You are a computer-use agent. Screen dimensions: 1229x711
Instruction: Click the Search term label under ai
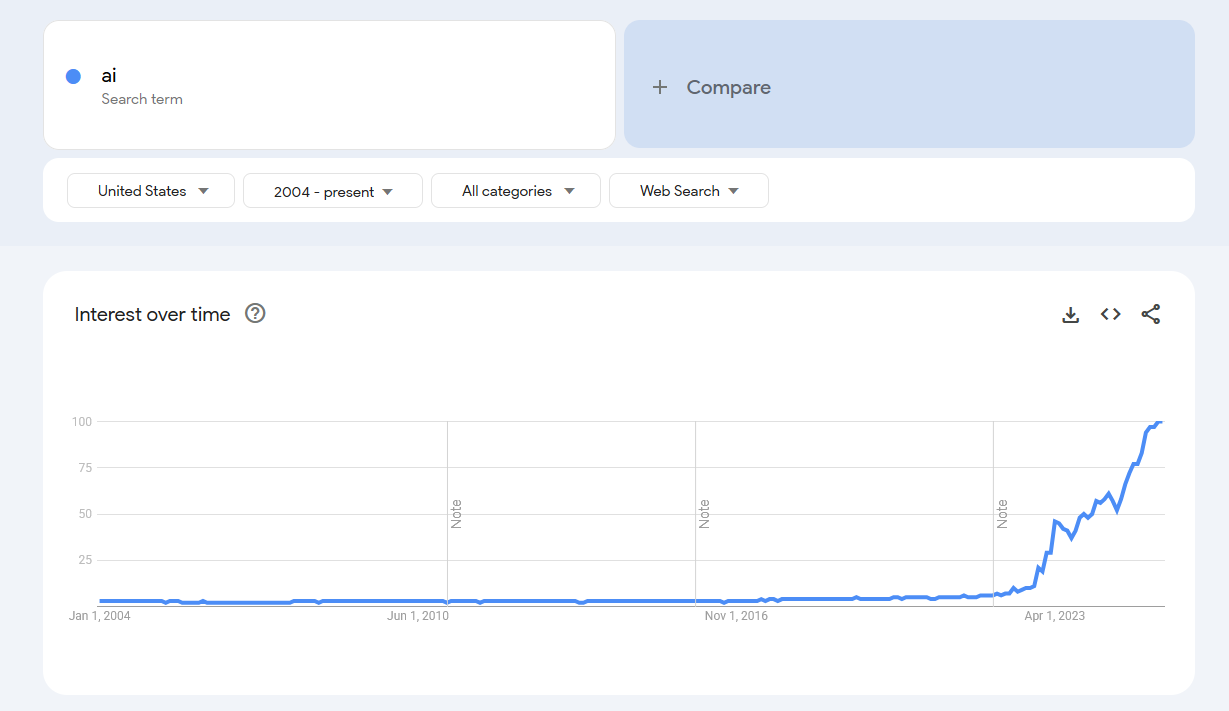point(142,99)
